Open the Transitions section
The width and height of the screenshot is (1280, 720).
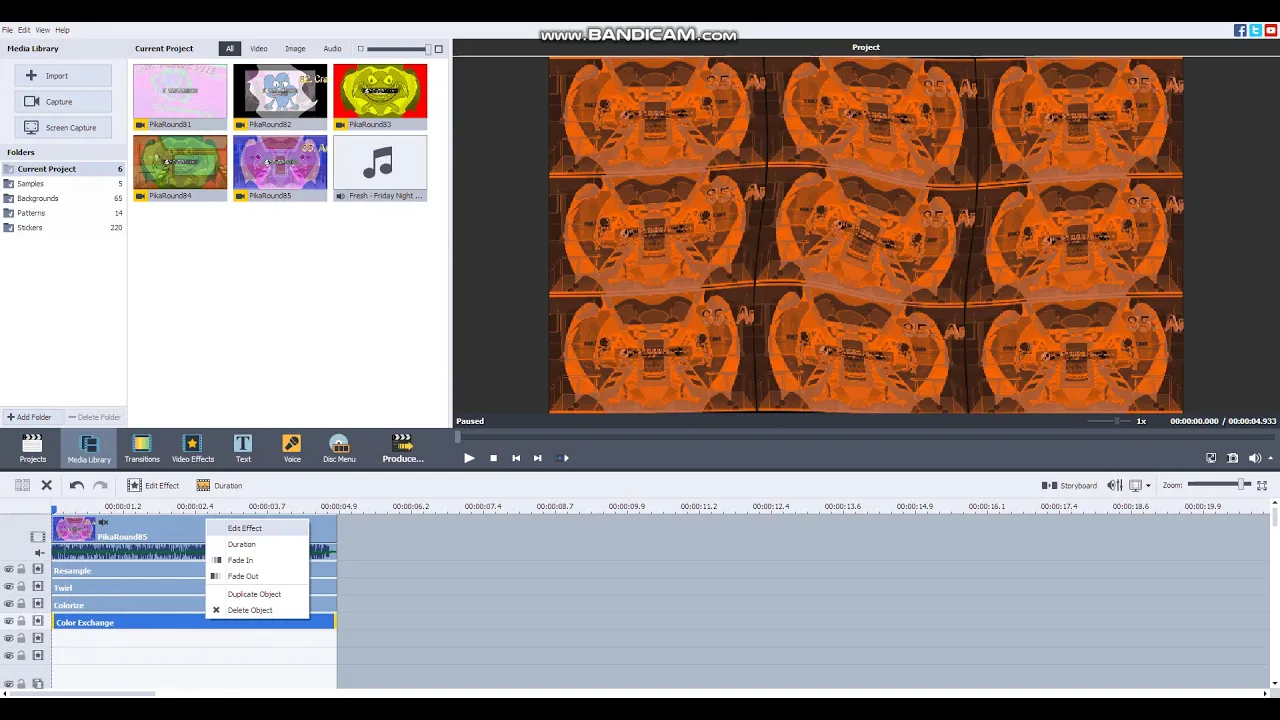click(142, 449)
